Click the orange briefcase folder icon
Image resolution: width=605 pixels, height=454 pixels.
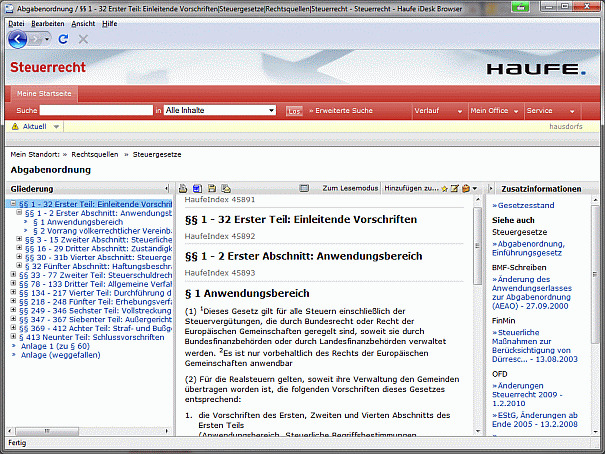pyautogui.click(x=466, y=188)
